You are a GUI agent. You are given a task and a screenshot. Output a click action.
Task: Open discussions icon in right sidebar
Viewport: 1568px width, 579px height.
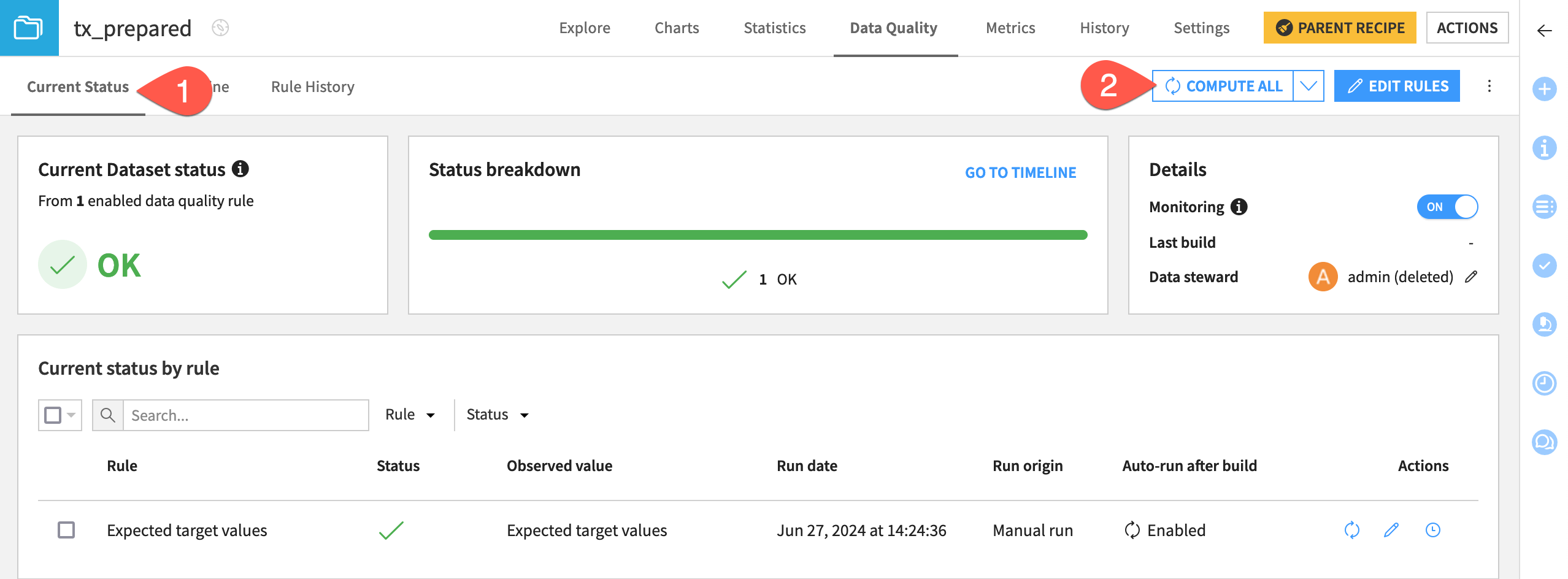tap(1544, 442)
